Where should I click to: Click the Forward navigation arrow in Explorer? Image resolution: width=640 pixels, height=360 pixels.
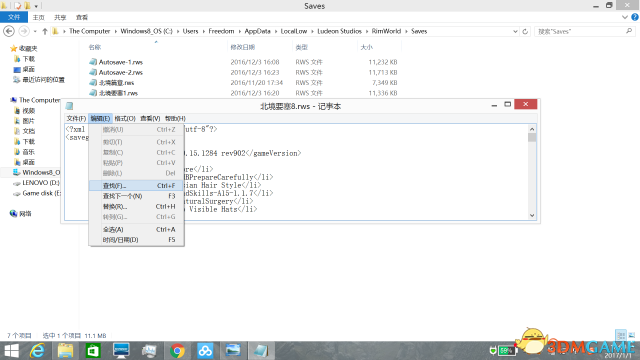pos(24,31)
